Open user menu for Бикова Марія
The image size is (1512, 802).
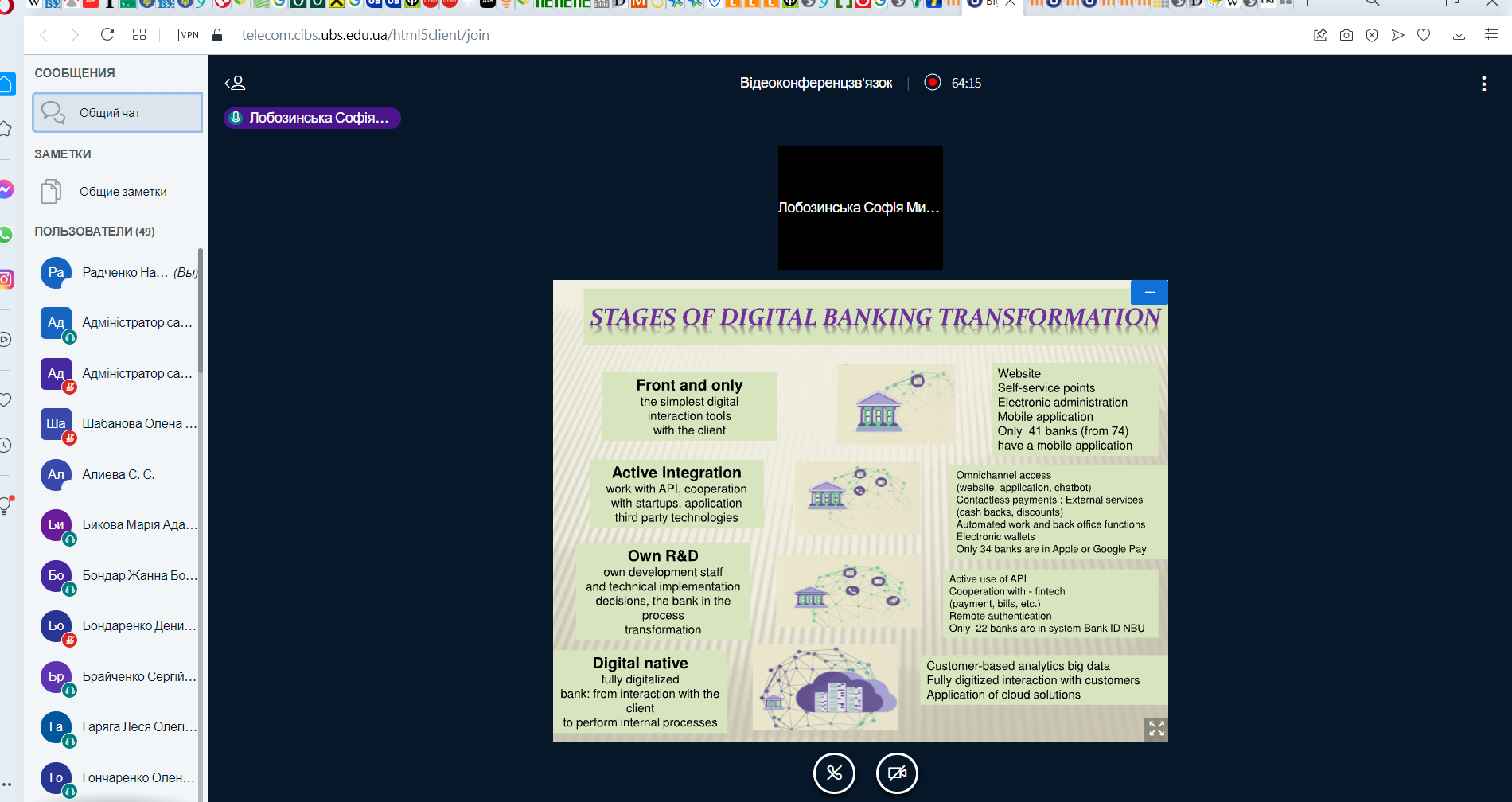(118, 525)
